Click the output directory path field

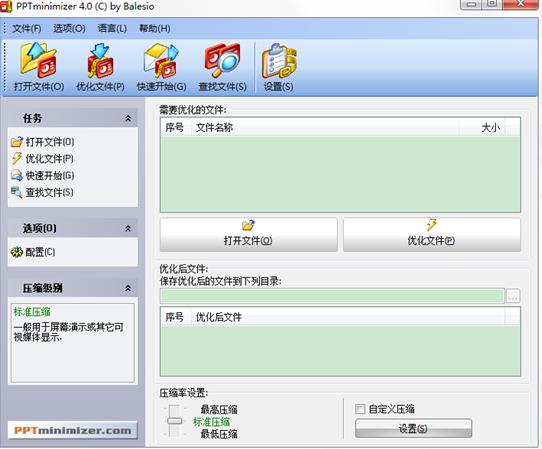[332, 296]
